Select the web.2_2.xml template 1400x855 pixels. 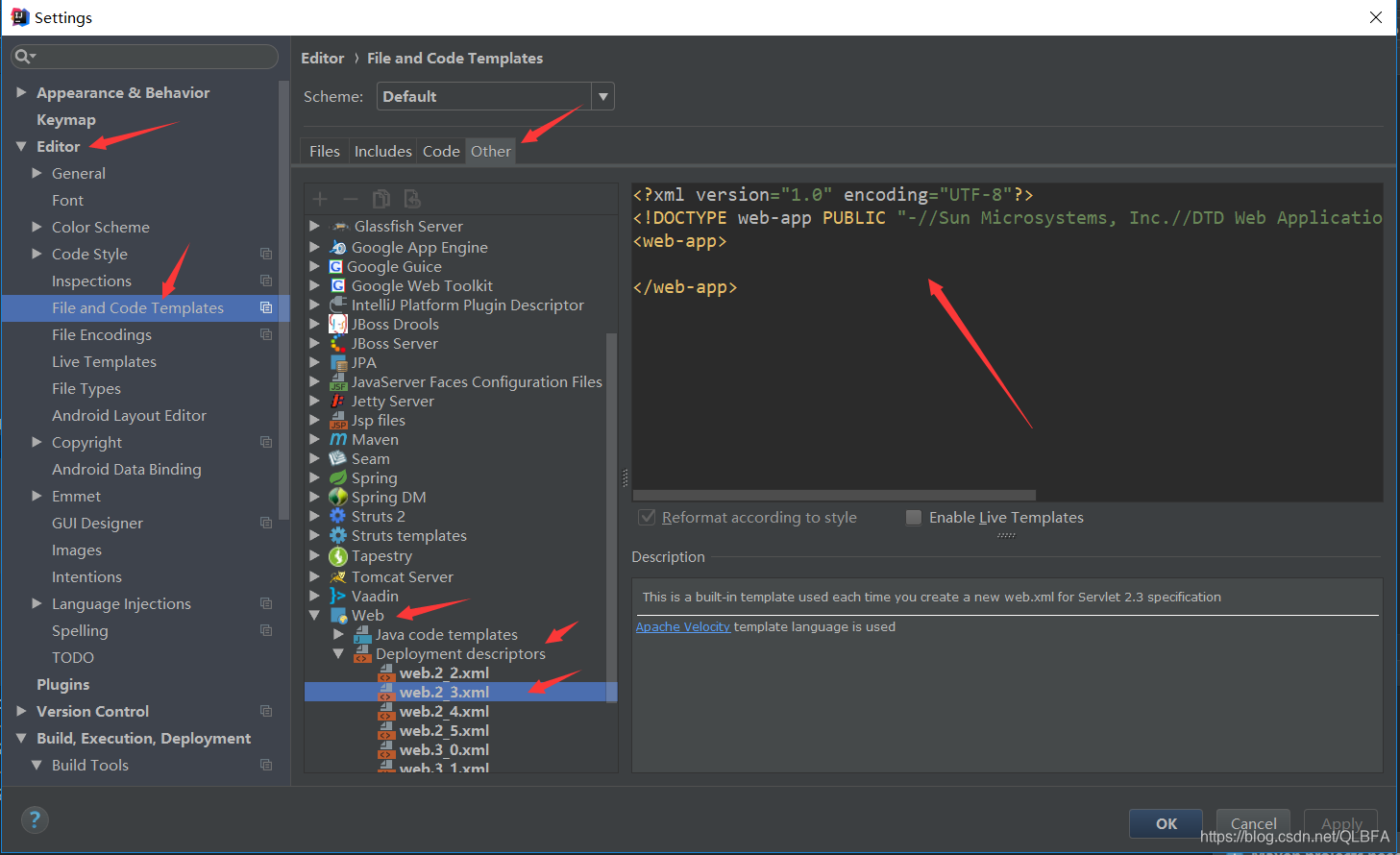444,672
